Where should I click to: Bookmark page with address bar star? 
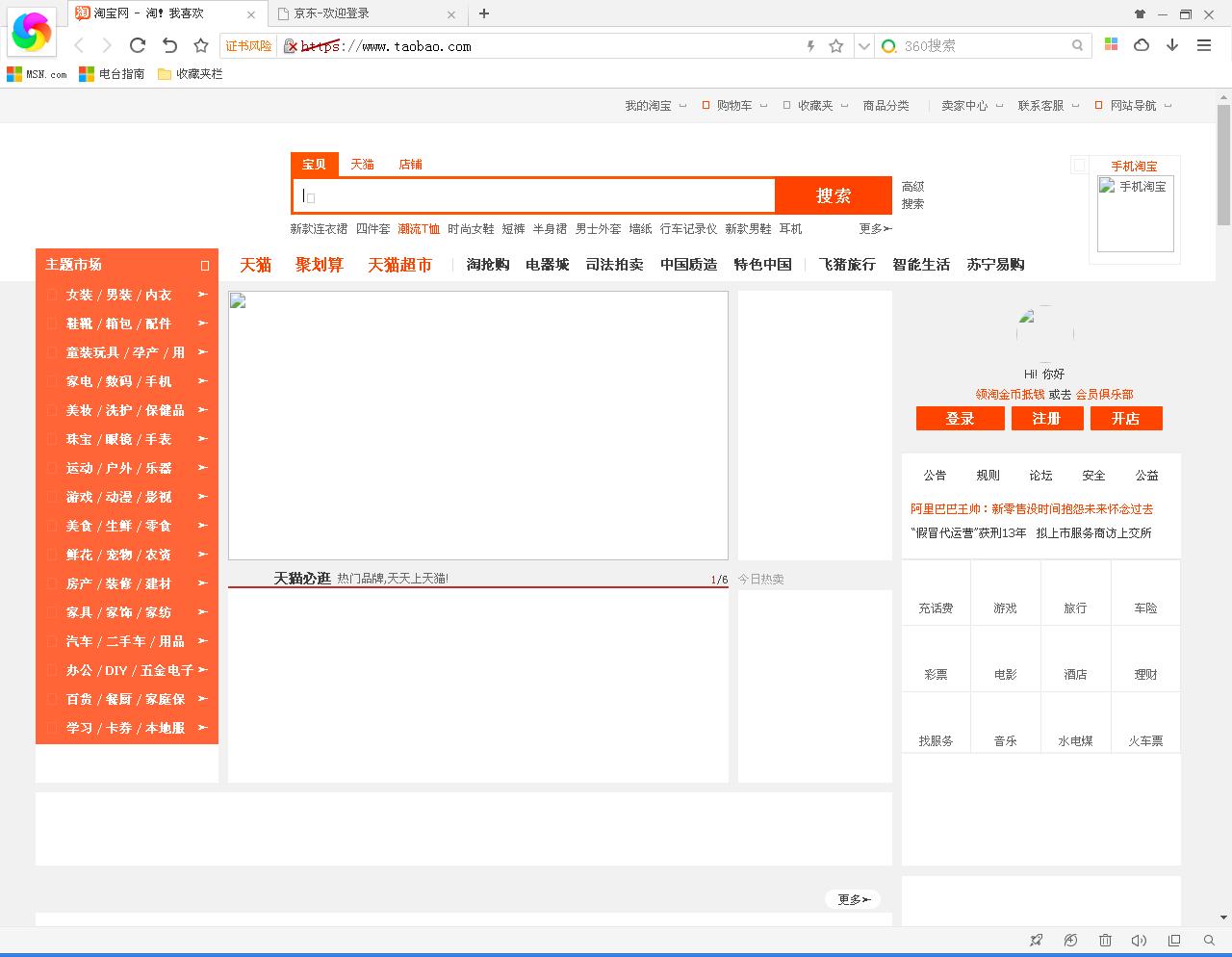click(836, 45)
